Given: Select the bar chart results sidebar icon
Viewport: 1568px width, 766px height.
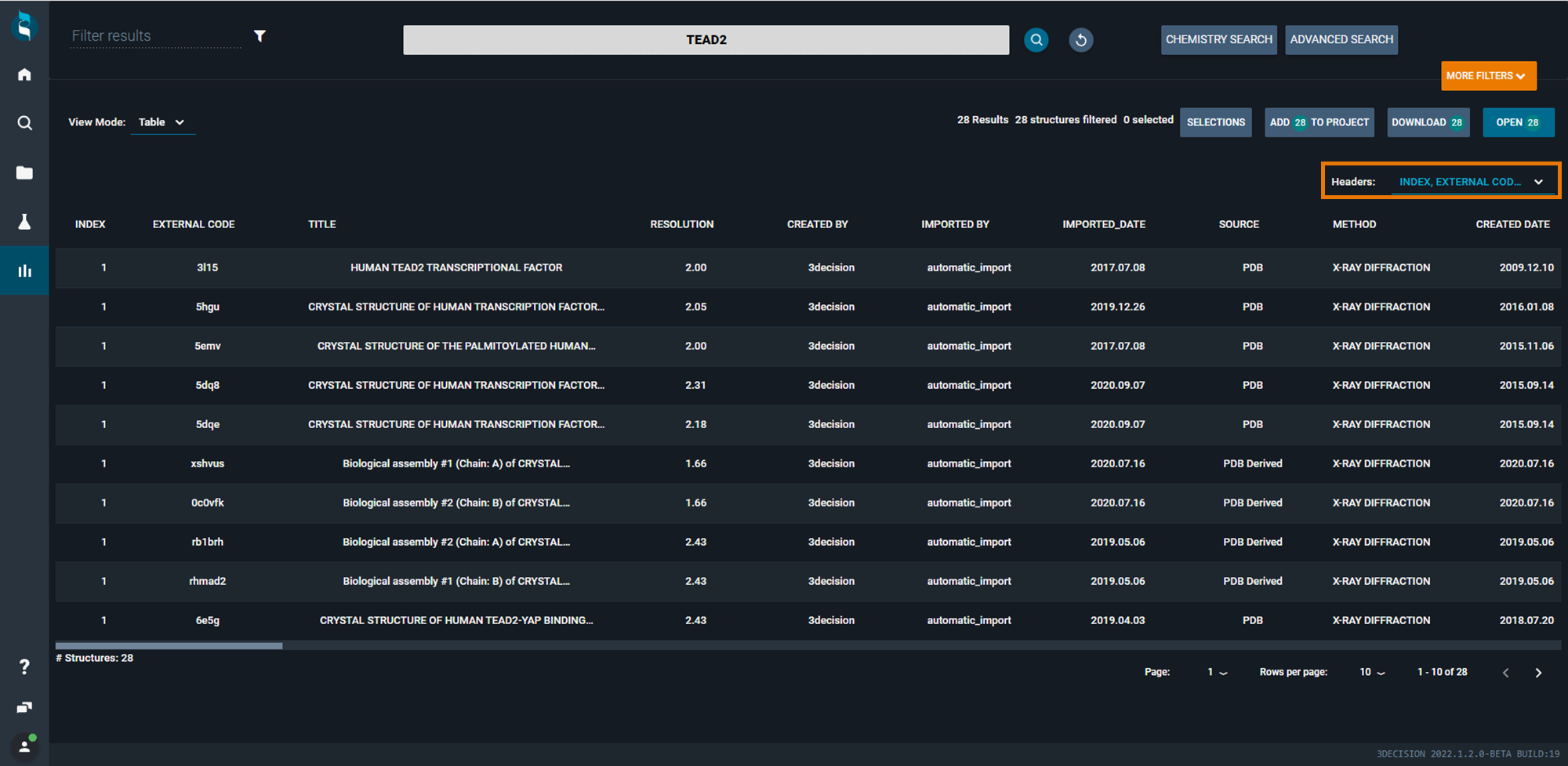Looking at the screenshot, I should coord(24,270).
